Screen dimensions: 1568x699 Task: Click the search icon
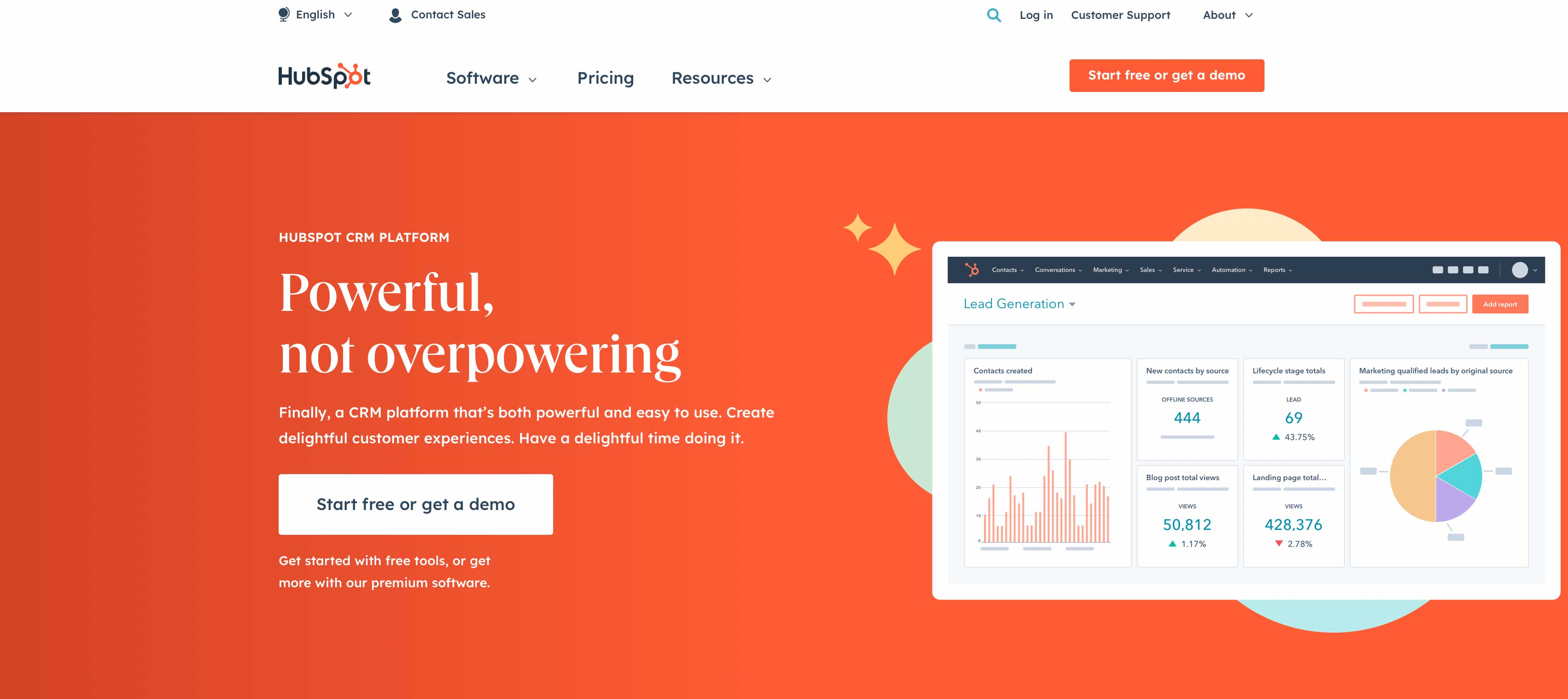pyautogui.click(x=993, y=14)
